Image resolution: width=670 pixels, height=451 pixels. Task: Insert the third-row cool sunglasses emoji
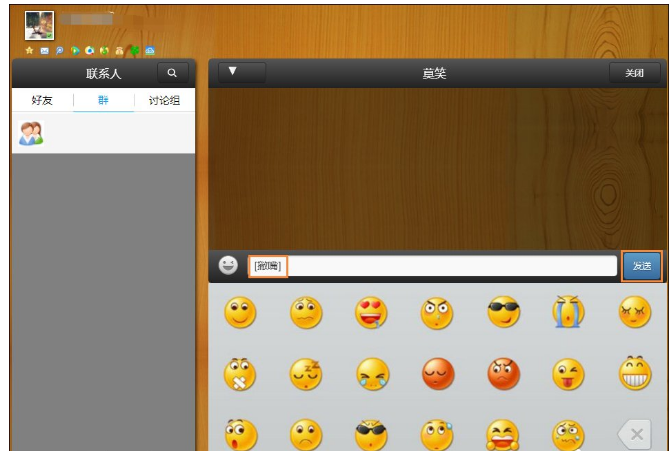[371, 435]
